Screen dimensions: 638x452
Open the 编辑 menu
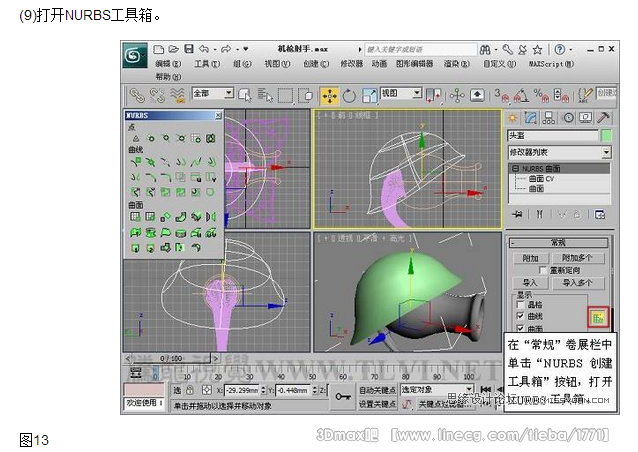tap(168, 64)
